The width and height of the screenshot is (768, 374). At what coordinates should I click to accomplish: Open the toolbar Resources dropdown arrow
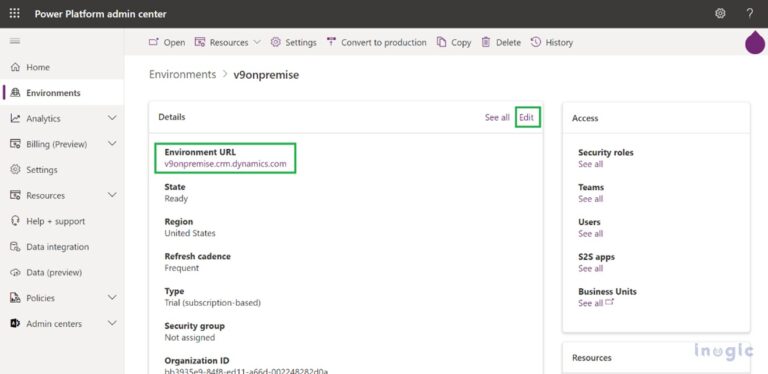coord(257,43)
